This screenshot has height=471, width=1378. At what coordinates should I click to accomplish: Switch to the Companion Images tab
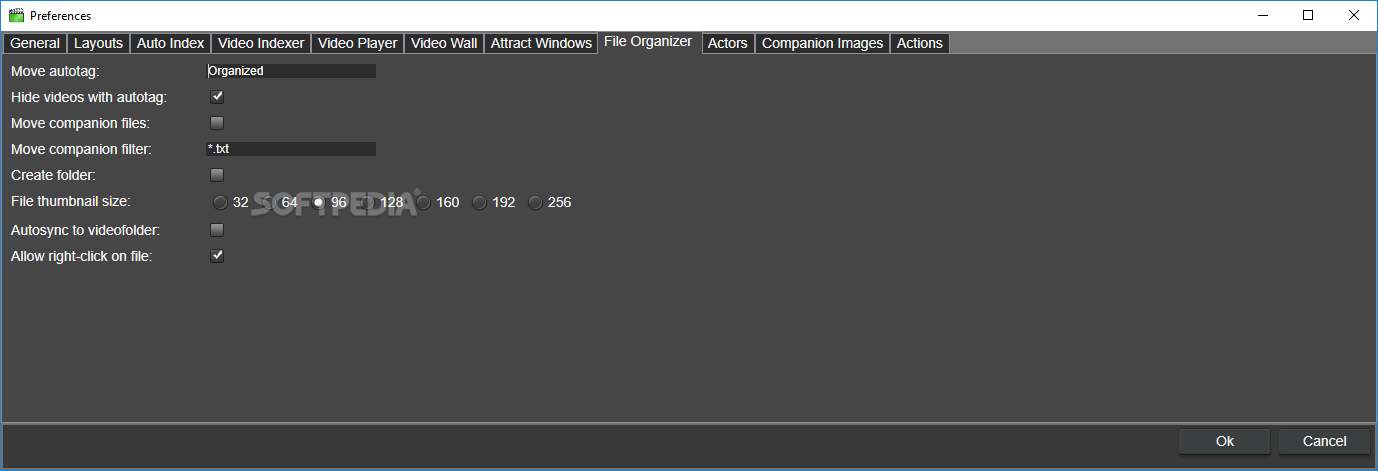point(822,43)
